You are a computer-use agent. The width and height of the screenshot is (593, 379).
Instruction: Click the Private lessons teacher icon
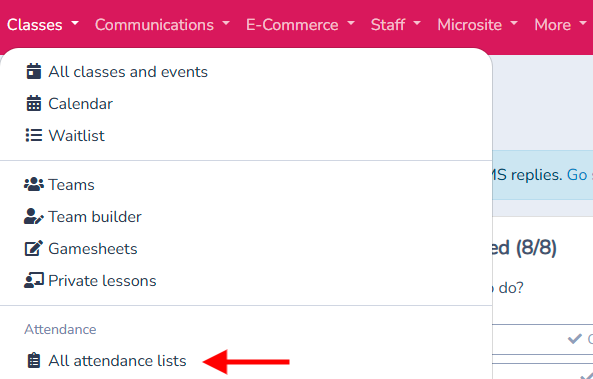click(34, 281)
